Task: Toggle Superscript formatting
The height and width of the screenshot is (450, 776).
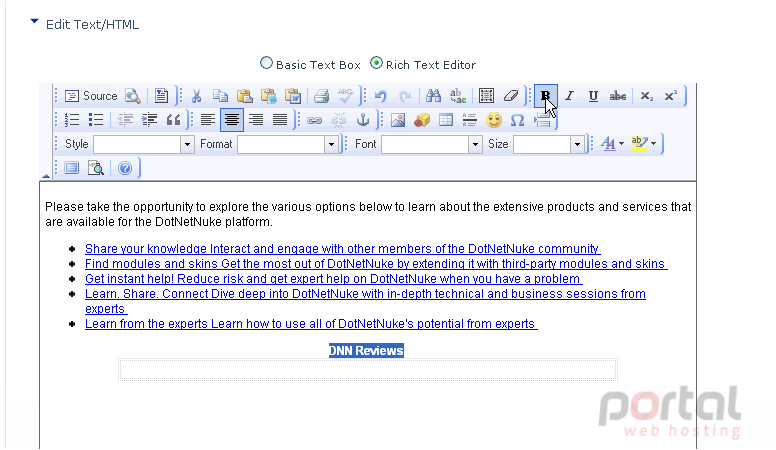Action: click(x=671, y=96)
